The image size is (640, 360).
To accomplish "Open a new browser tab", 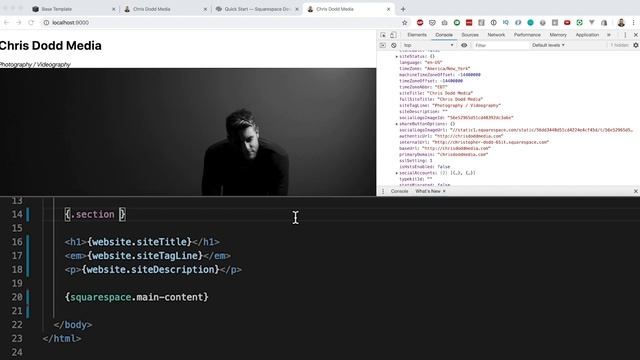I will pyautogui.click(x=403, y=9).
